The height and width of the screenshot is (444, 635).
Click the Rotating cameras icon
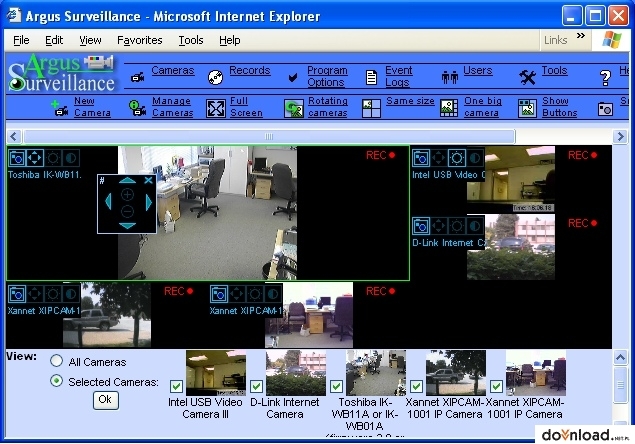294,109
